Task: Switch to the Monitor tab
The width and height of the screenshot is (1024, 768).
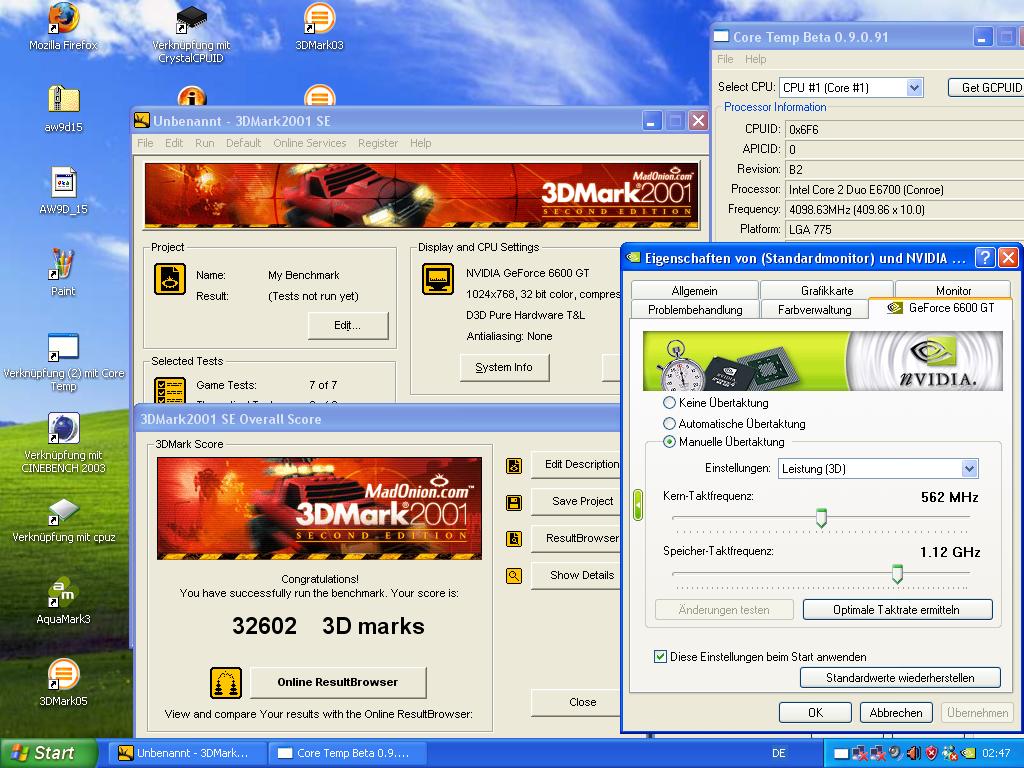Action: pos(953,291)
